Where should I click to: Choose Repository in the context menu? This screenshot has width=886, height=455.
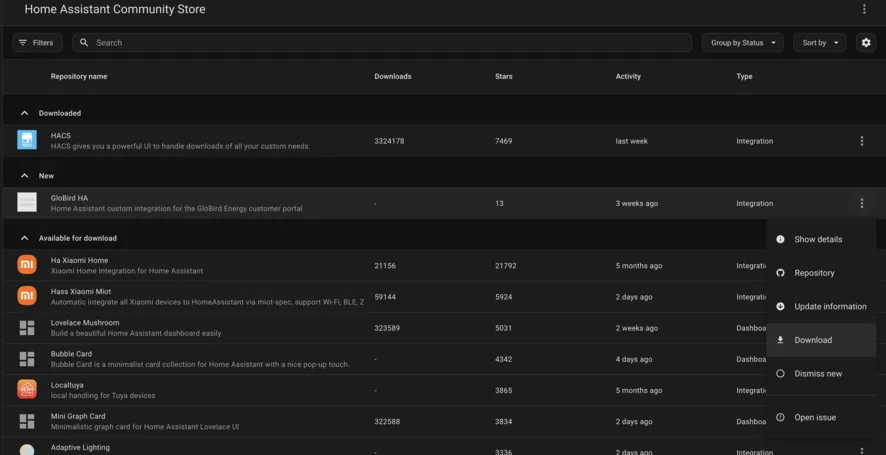[x=820, y=273]
